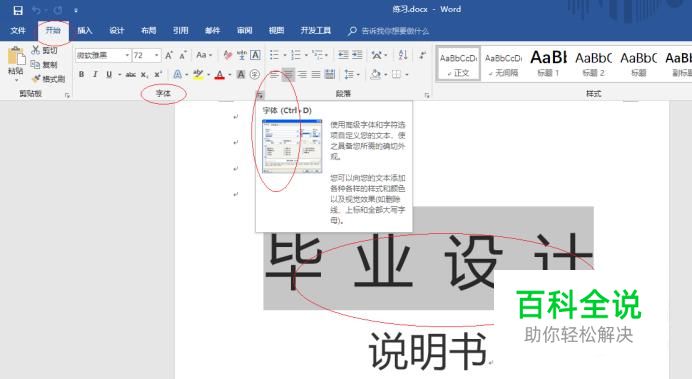The width and height of the screenshot is (692, 379).
Task: Click the shrink font size icon
Action: [183, 55]
